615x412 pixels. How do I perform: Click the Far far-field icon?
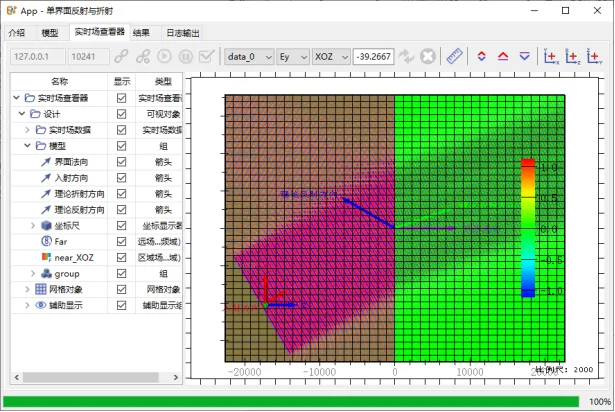tap(46, 241)
